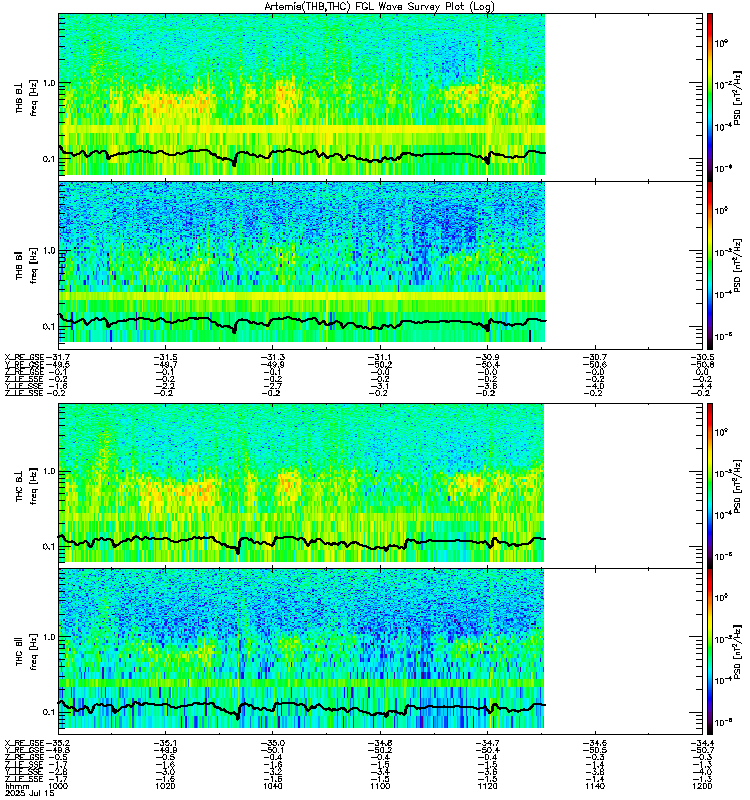Click the 'THC B∥ freq [Hz]' axis label
Screen dimensions: 750x800
(27, 652)
